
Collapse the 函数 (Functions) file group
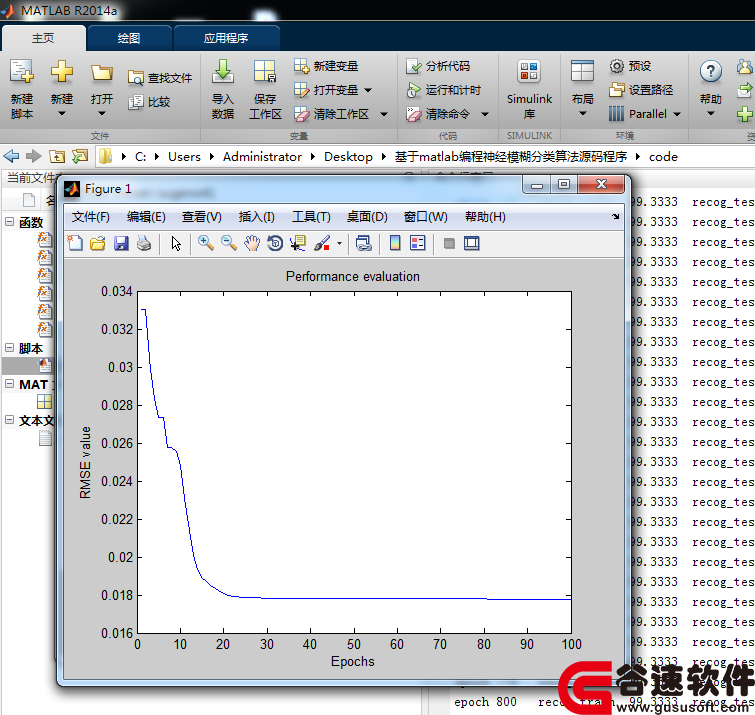[x=9, y=221]
